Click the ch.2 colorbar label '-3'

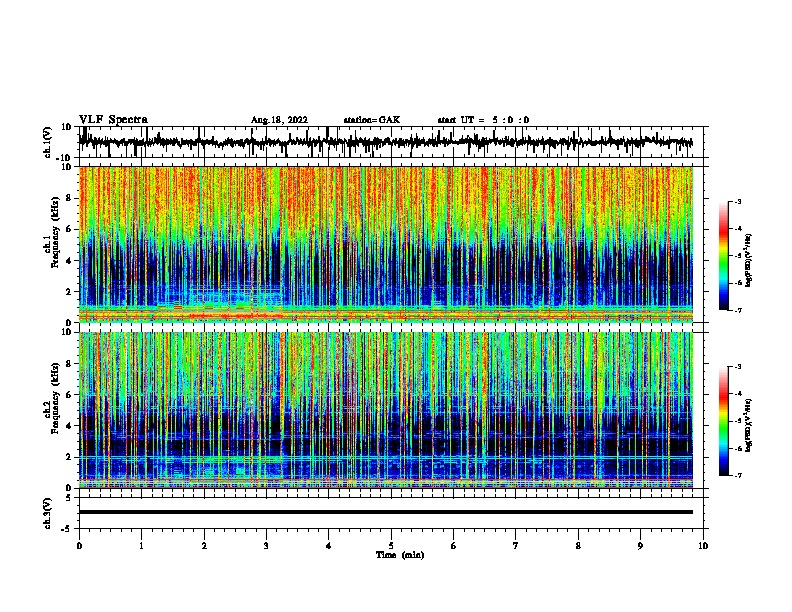(x=737, y=367)
